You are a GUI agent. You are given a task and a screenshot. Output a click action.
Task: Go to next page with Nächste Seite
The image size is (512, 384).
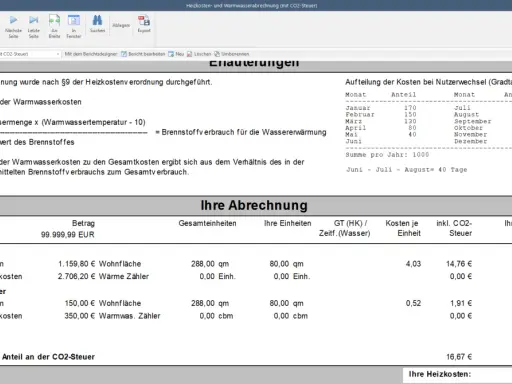click(x=13, y=27)
